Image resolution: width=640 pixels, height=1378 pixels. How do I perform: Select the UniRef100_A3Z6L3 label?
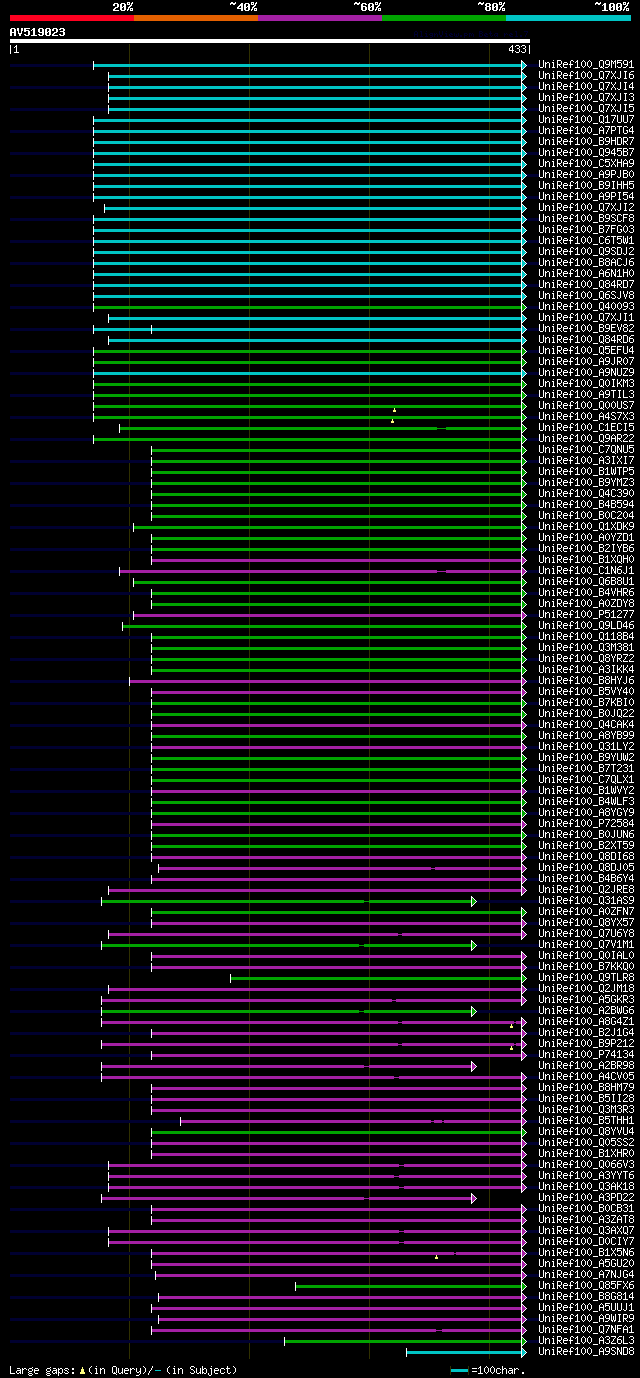tap(586, 1341)
